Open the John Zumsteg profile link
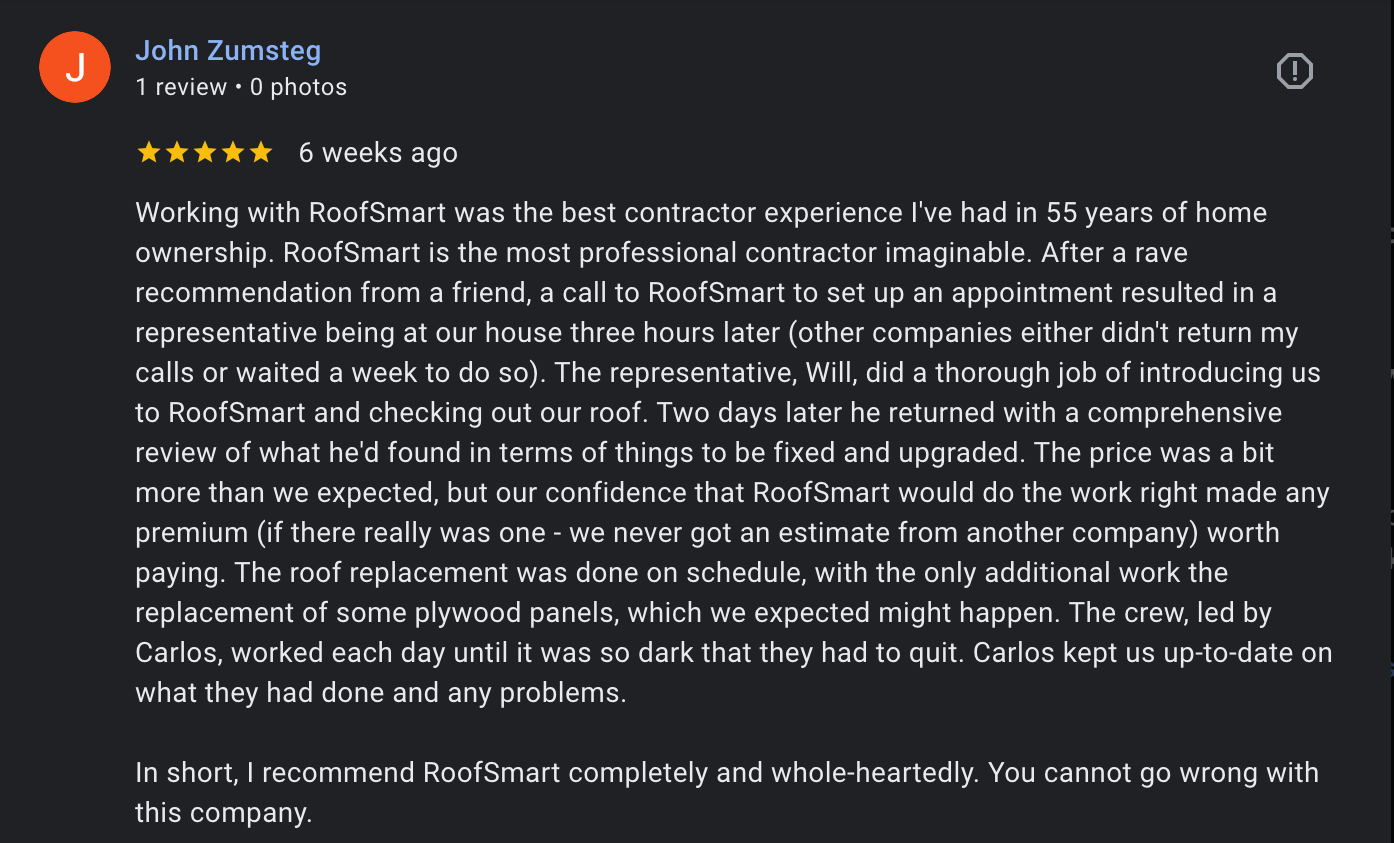The width and height of the screenshot is (1394, 843). tap(228, 50)
